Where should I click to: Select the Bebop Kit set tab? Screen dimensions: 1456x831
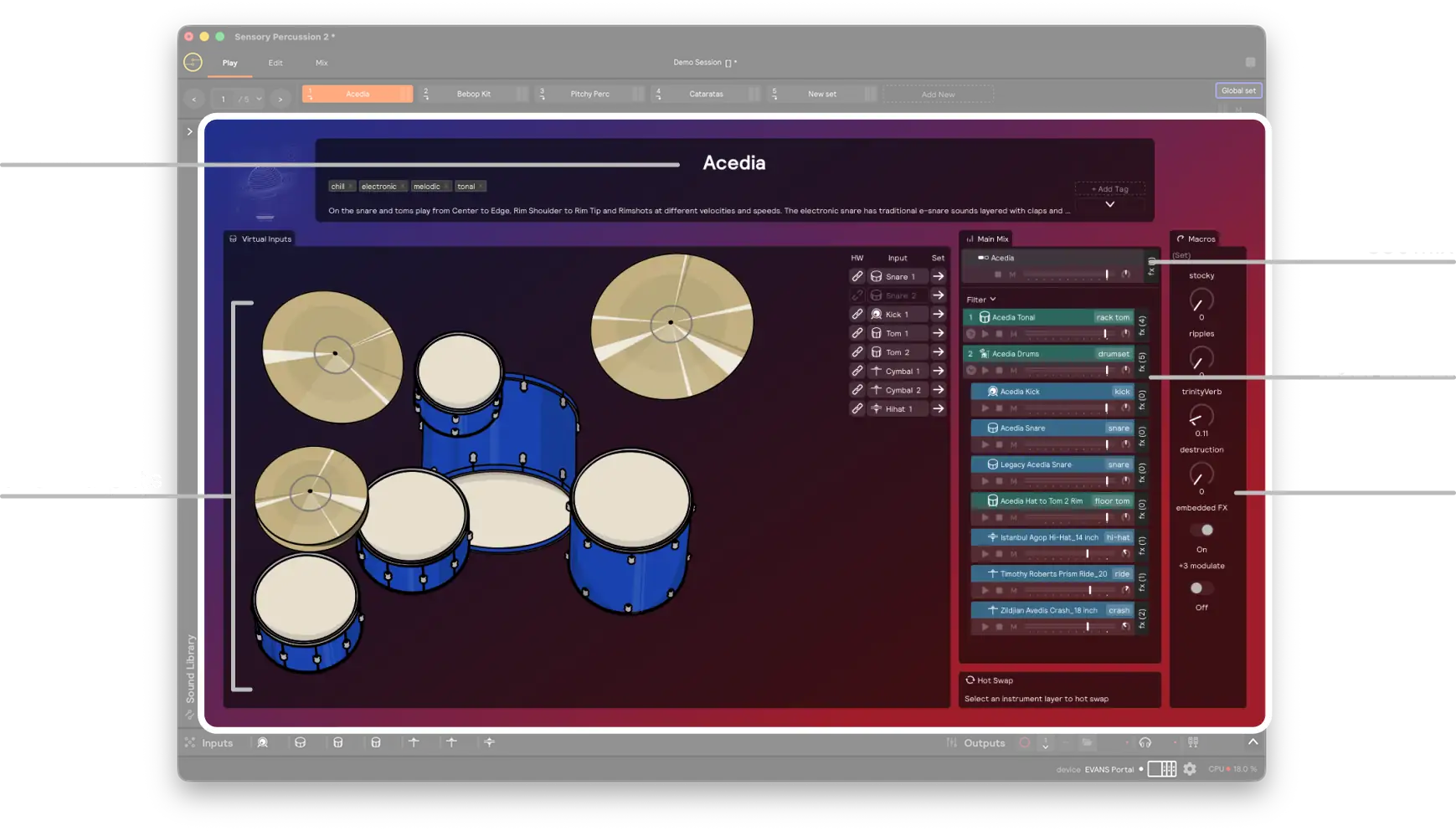[473, 93]
